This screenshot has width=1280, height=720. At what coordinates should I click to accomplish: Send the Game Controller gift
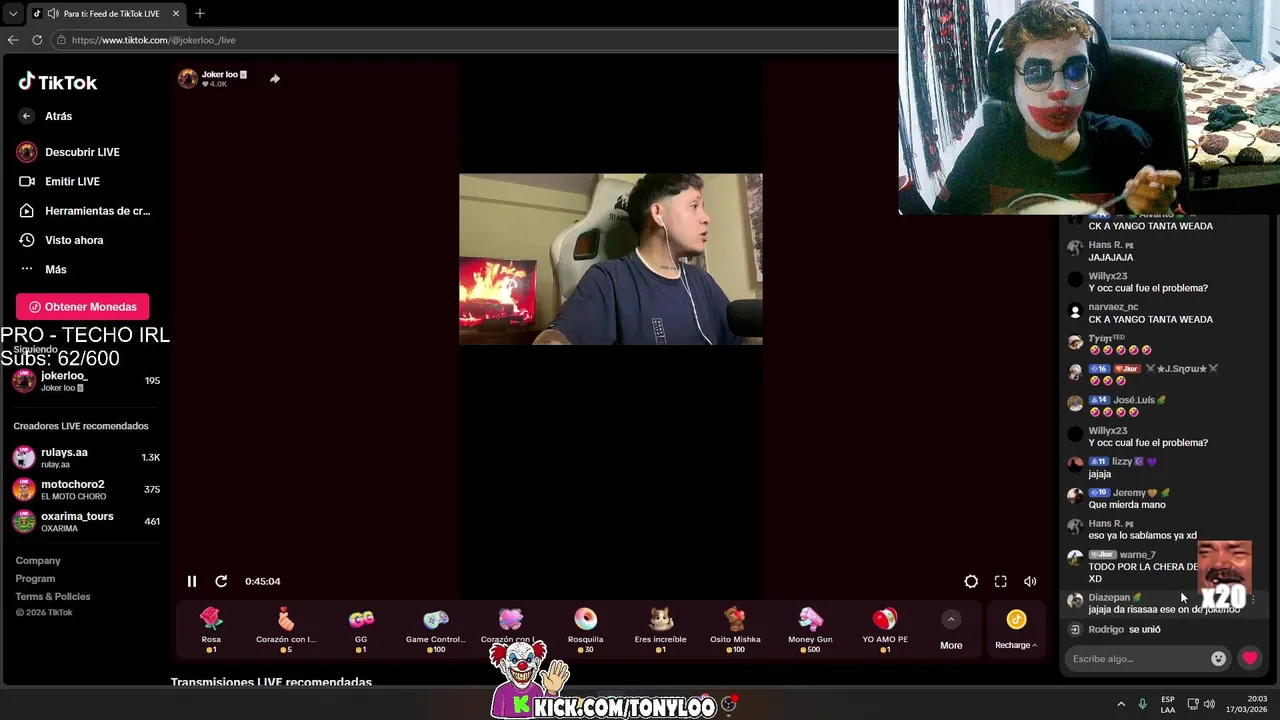click(435, 630)
